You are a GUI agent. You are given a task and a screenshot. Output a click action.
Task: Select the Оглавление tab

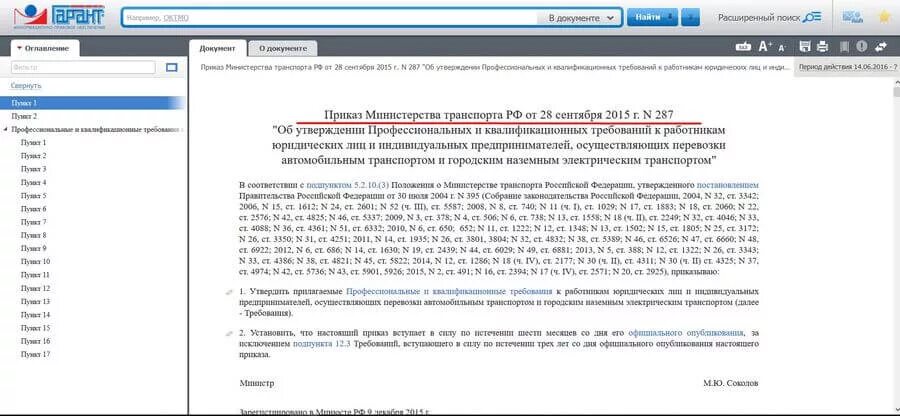[45, 49]
